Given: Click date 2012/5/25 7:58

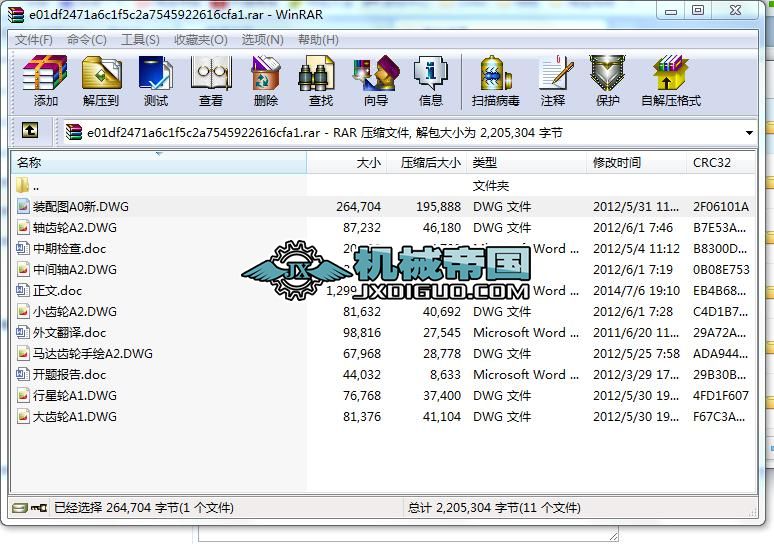Looking at the screenshot, I should [x=636, y=353].
